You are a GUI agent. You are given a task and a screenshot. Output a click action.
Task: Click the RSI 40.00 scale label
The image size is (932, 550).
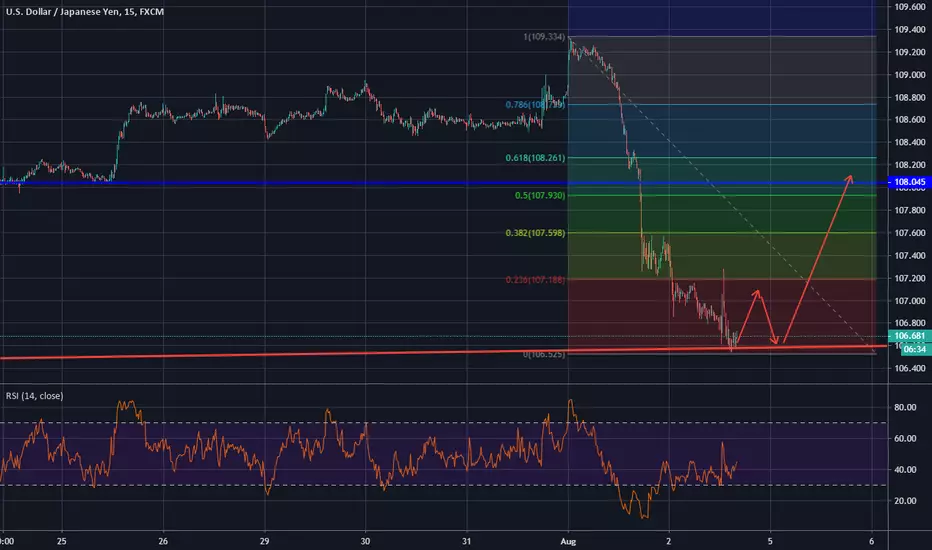[x=905, y=470]
